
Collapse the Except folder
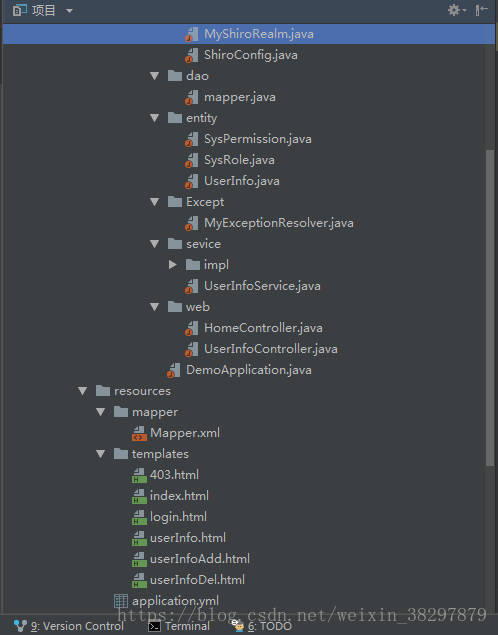coord(154,202)
